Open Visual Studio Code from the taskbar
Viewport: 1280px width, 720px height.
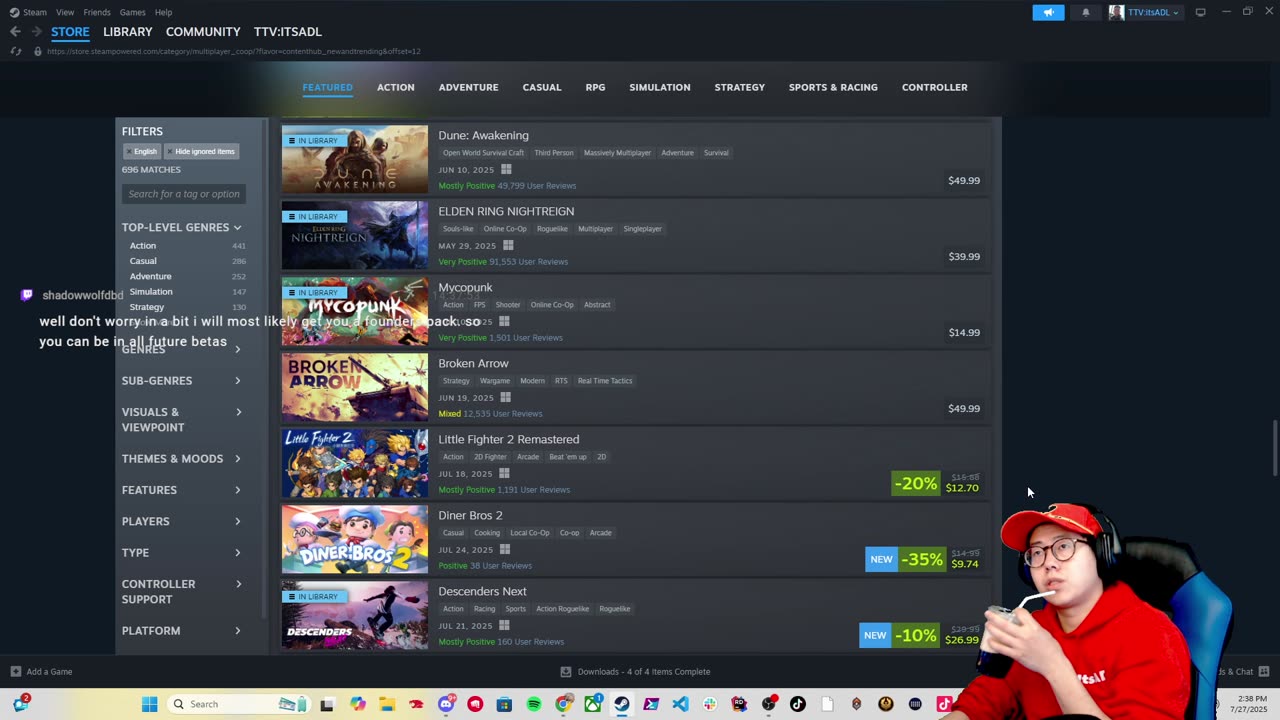[680, 704]
